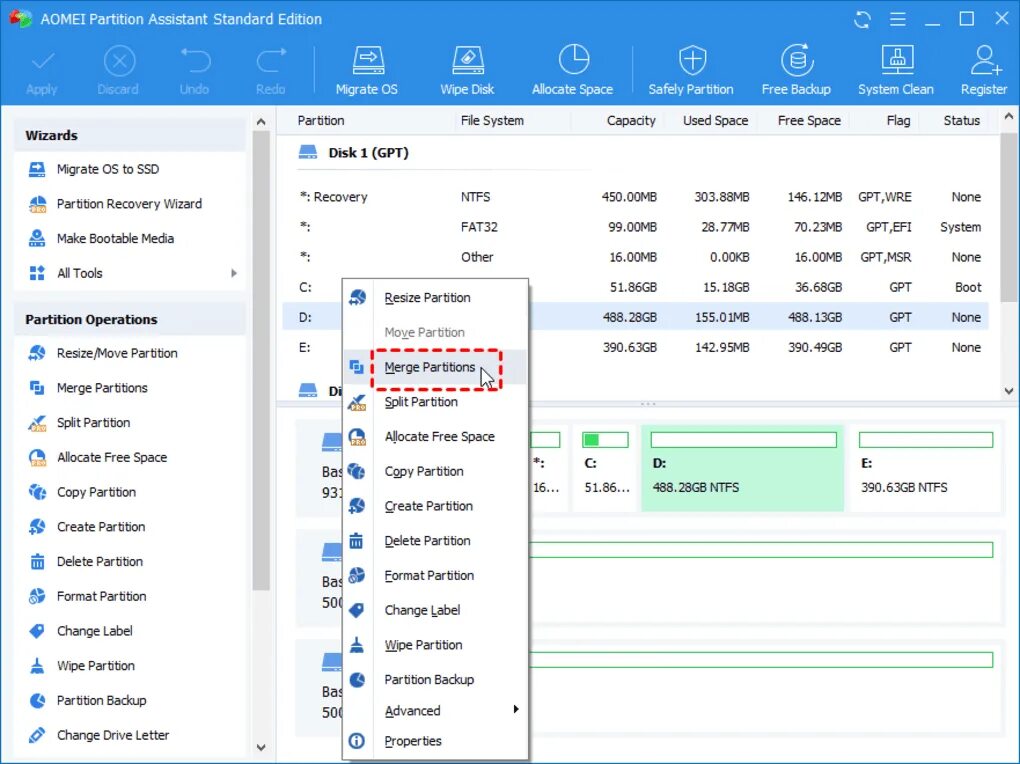Select the FAT32 EFI partition row

(x=636, y=227)
